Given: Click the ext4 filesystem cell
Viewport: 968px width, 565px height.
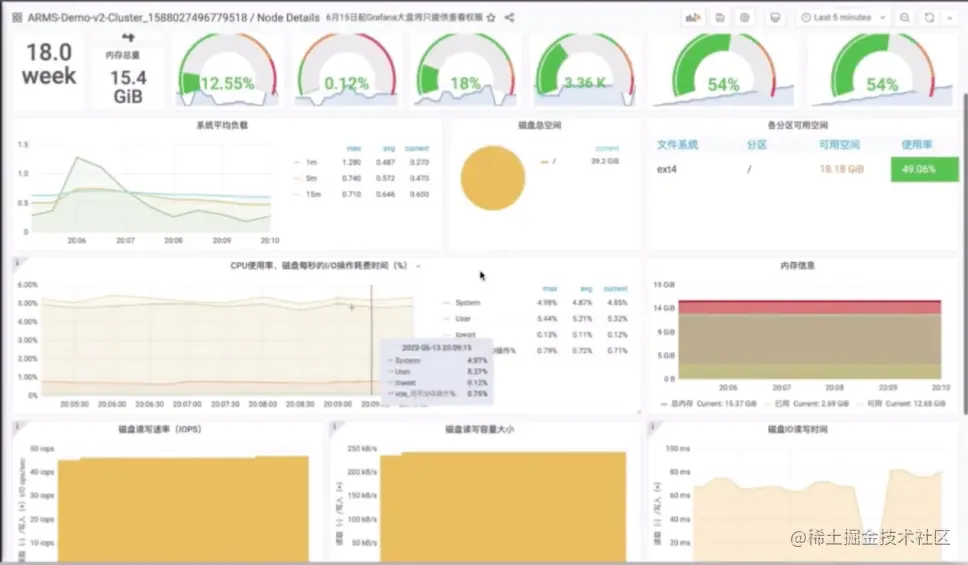Looking at the screenshot, I should click(667, 169).
